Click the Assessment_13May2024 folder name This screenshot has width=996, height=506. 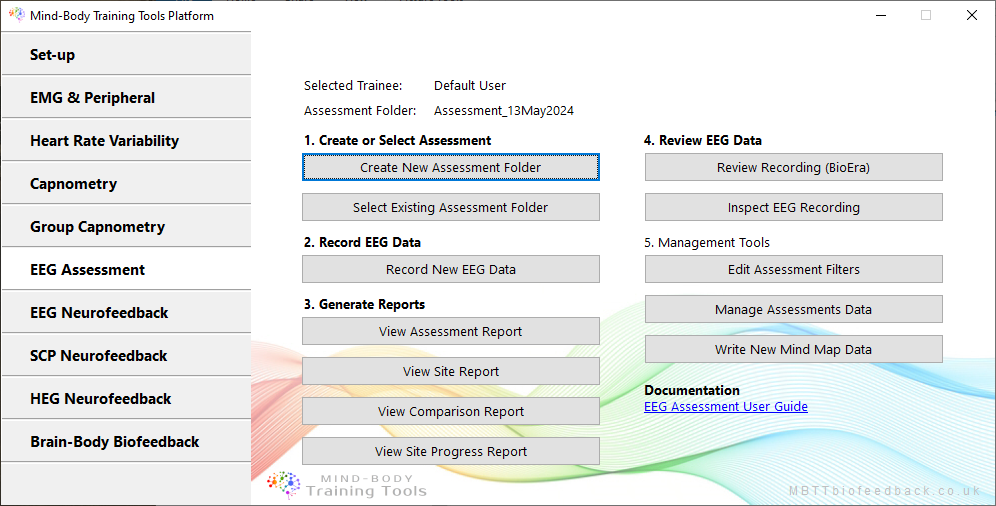coord(504,110)
